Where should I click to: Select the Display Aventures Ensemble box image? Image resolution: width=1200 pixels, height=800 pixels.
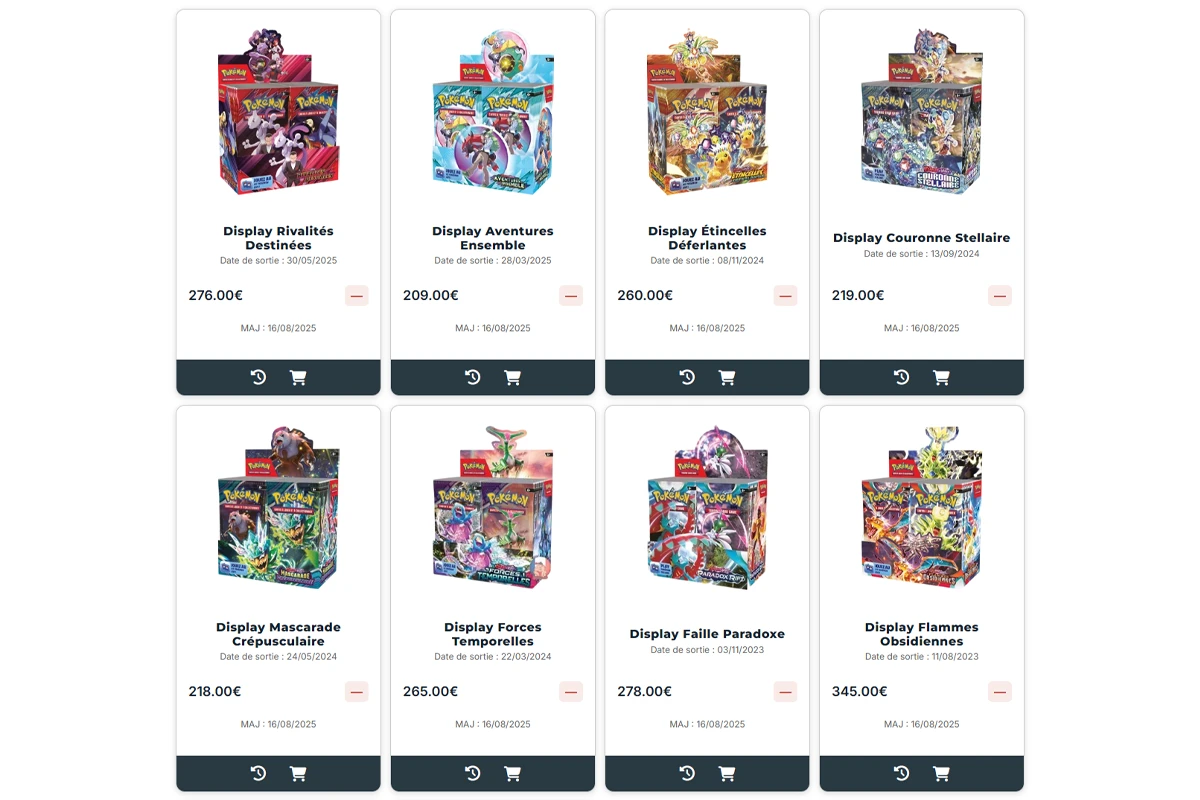(x=493, y=112)
